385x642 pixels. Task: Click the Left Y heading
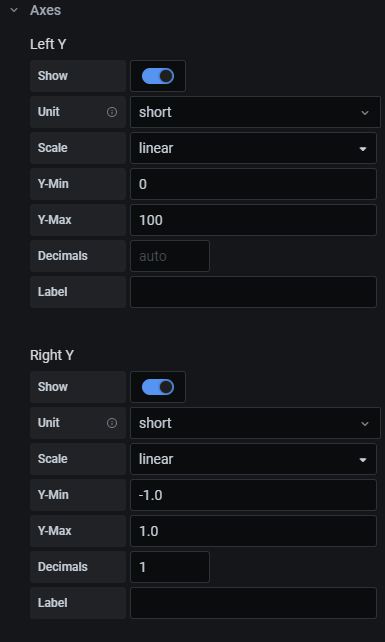point(48,44)
